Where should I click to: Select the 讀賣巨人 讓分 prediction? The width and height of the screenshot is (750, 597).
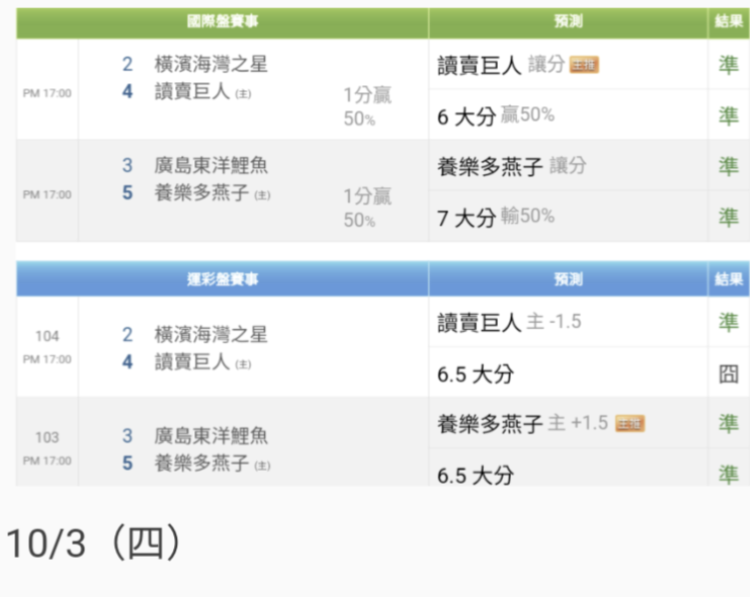[501, 65]
